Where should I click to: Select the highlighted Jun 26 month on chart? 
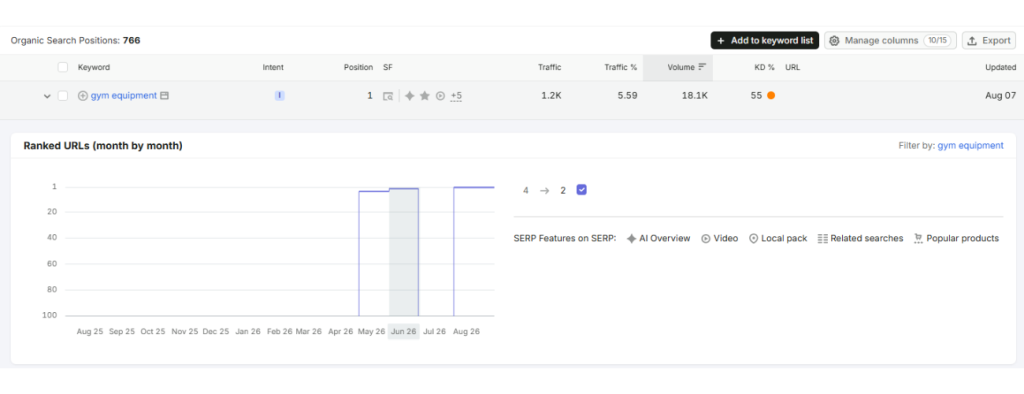point(404,331)
